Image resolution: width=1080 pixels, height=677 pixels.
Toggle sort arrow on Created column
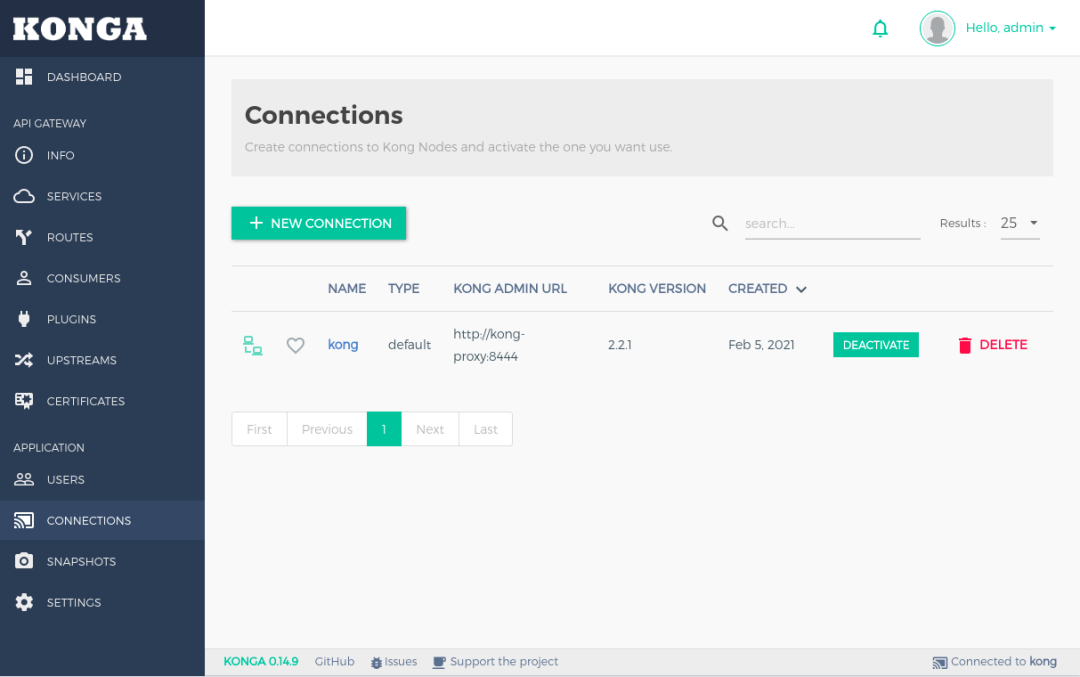801,289
